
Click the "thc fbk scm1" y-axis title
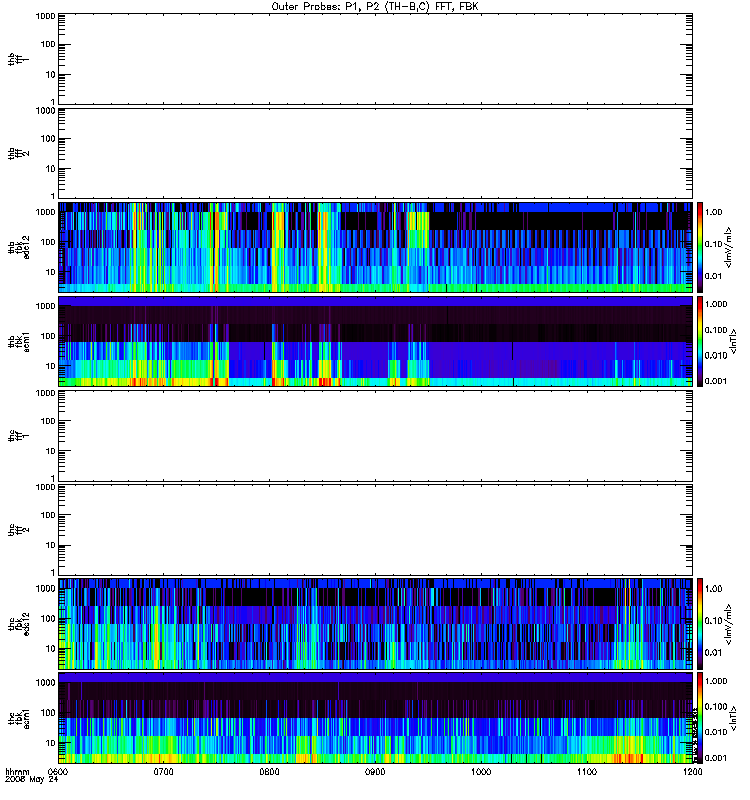[19, 718]
